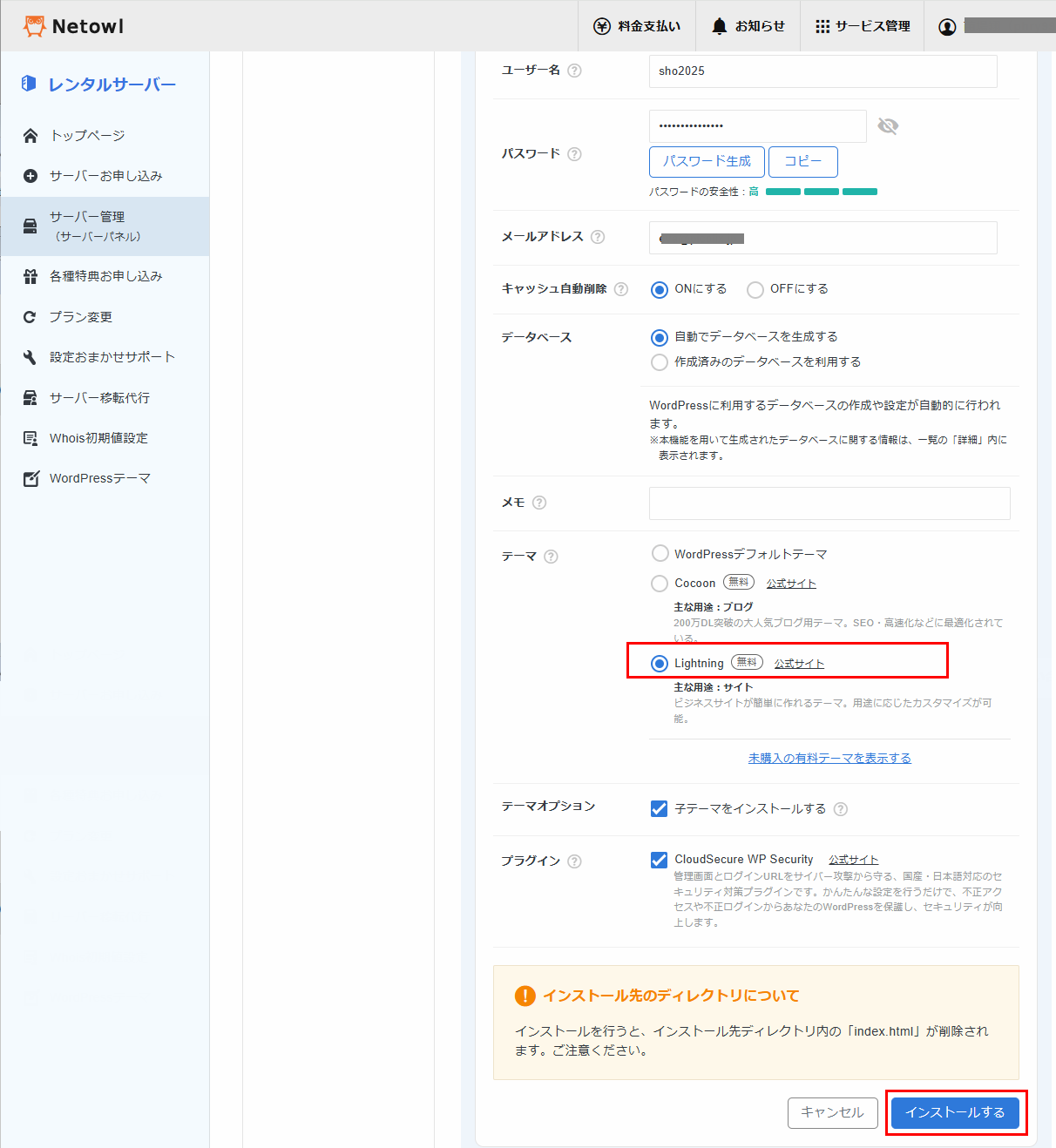Image resolution: width=1056 pixels, height=1148 pixels.
Task: Click 未購入の有料テーマを表示する link
Action: click(829, 759)
